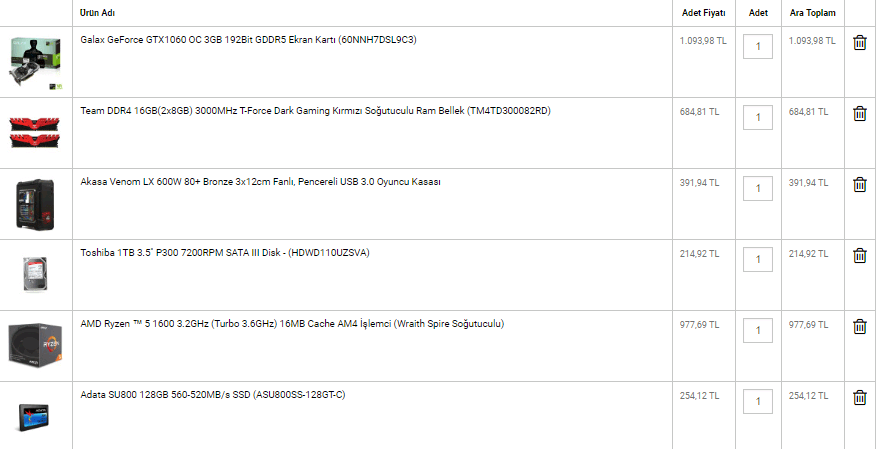Image resolution: width=877 pixels, height=449 pixels.
Task: Select the quantity box for Team DDR4 RAM
Action: [758, 117]
